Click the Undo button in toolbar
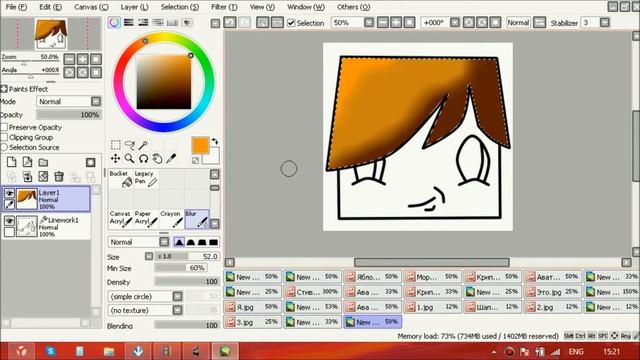Screen dimensions: 640x360 tap(230, 22)
